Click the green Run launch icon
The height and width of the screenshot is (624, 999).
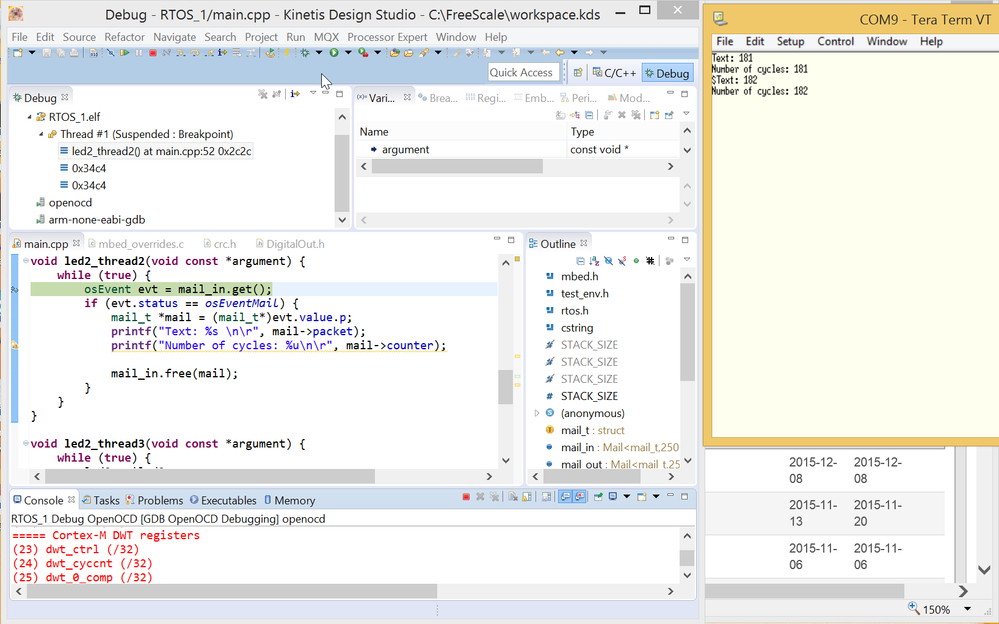click(x=334, y=53)
